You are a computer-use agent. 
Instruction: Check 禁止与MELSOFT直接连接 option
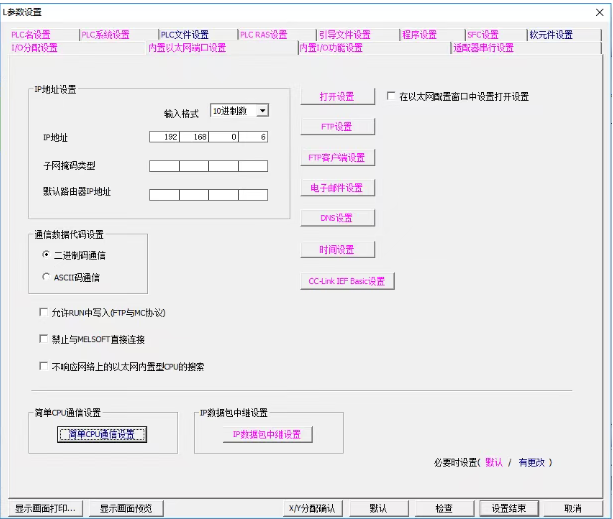pos(43,340)
